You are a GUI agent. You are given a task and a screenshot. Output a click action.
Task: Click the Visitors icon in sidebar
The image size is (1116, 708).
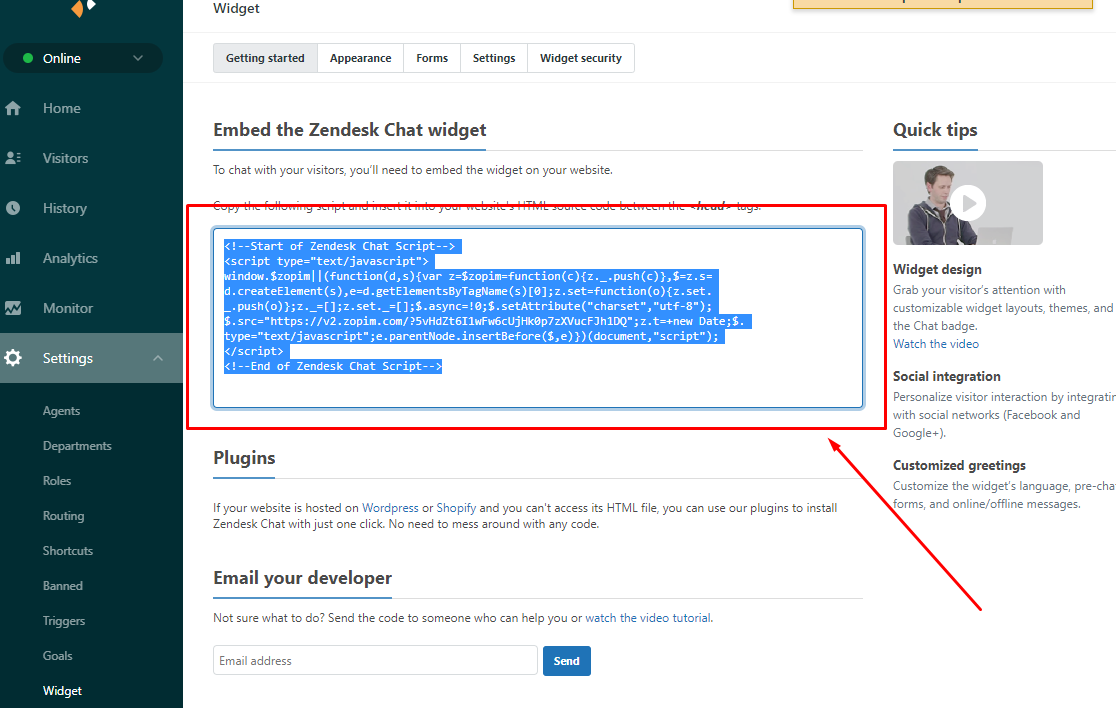(x=13, y=158)
